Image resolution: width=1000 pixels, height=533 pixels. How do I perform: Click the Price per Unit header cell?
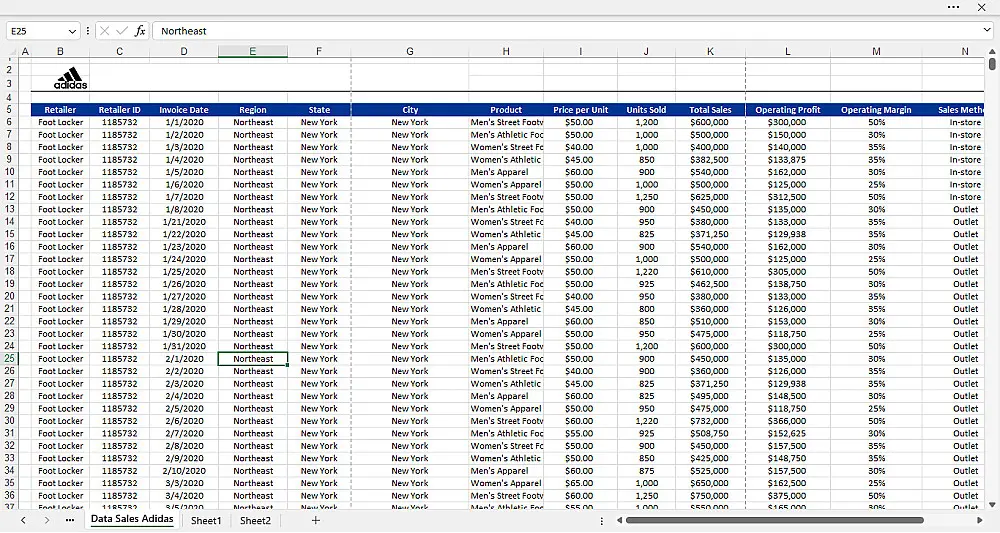580,110
